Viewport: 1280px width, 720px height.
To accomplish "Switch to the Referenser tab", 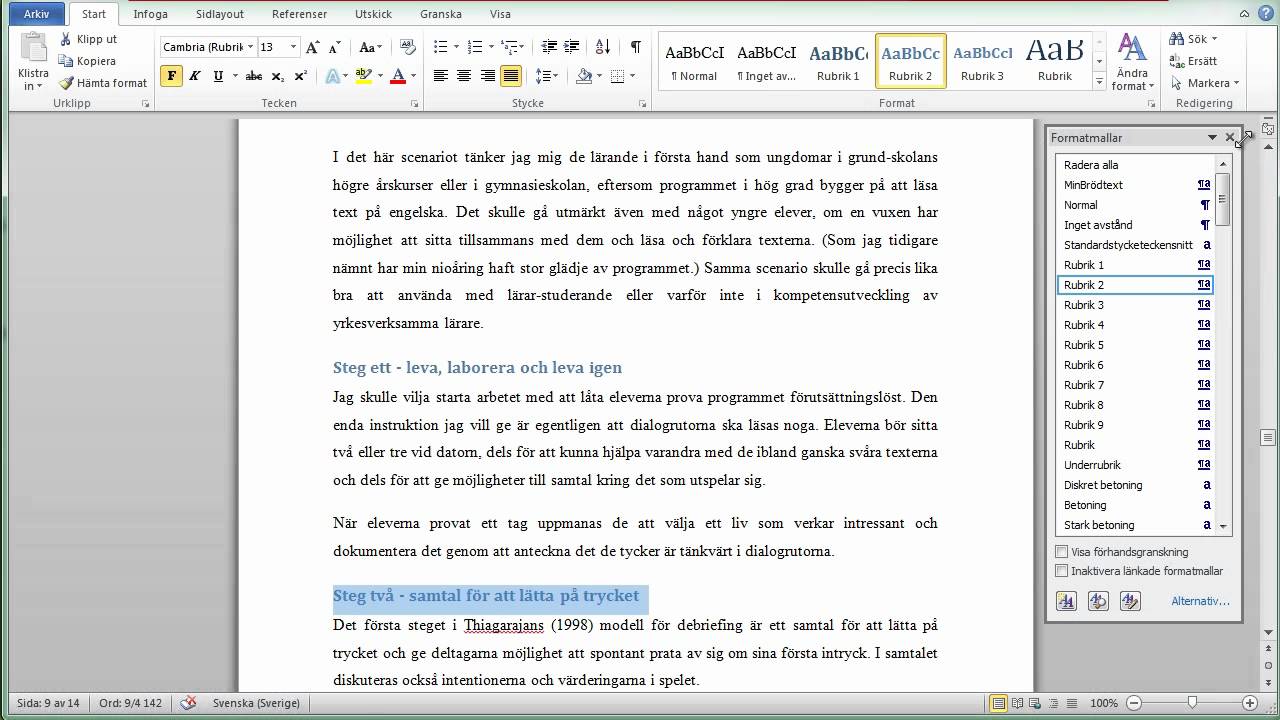I will (300, 14).
